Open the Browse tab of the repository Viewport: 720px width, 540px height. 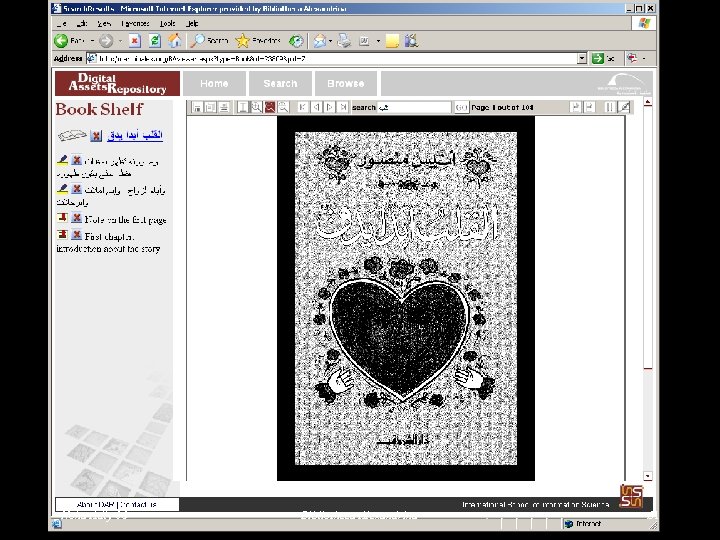346,83
